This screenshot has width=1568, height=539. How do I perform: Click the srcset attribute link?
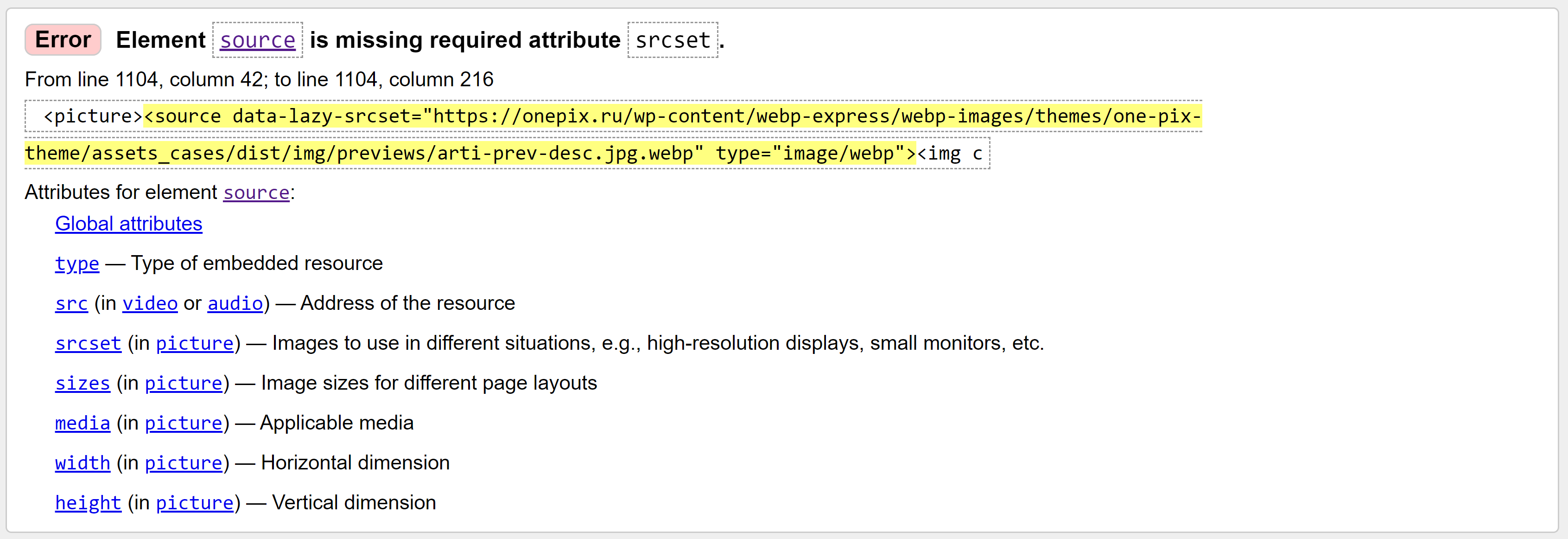88,344
